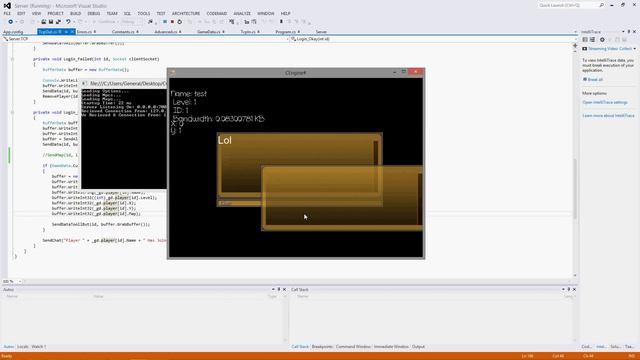The height and width of the screenshot is (360, 640).
Task: Toggle auto-hide pin on Call Stack panel
Action: [569, 289]
